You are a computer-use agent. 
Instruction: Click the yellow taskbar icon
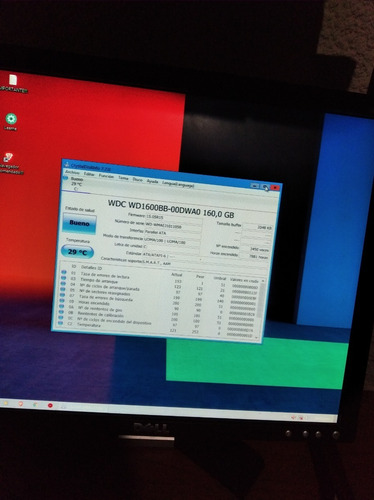(6, 403)
